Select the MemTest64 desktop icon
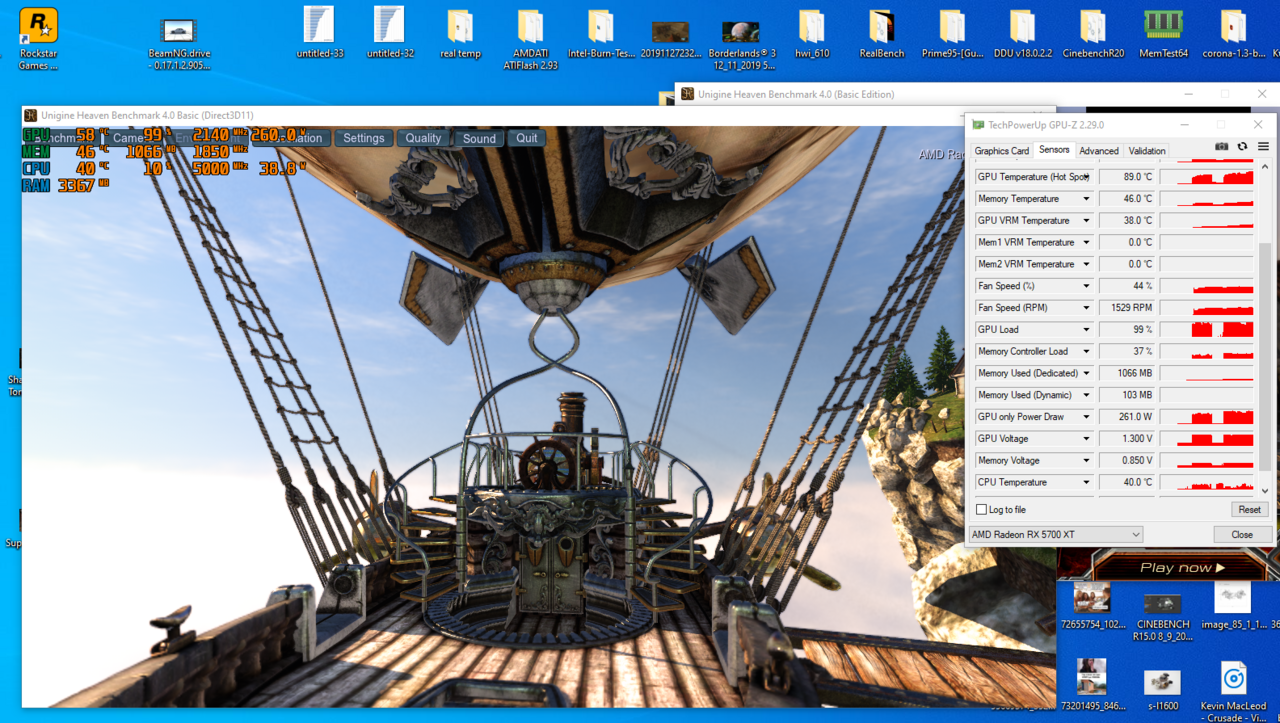This screenshot has height=723, width=1280. point(1163,34)
